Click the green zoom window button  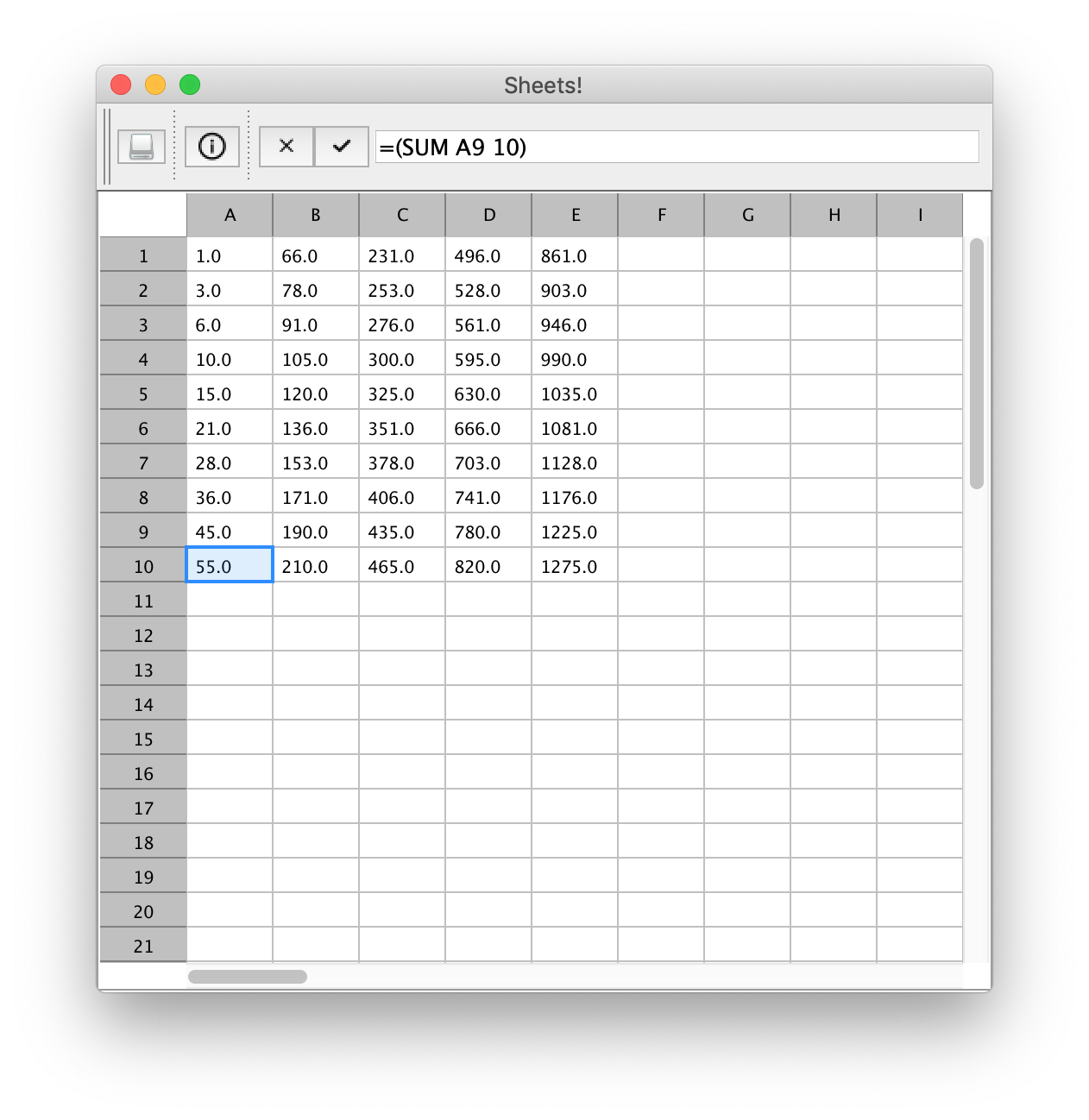point(190,85)
